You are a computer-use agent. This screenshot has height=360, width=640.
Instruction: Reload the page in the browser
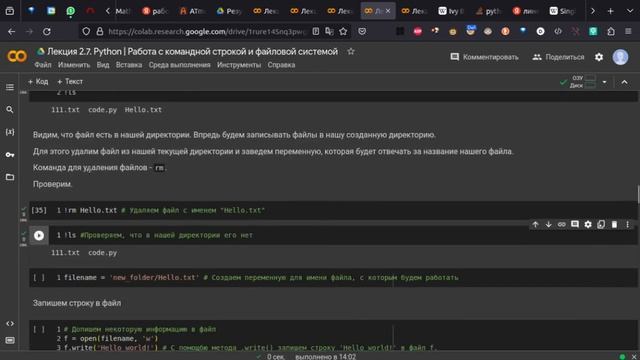pos(47,31)
